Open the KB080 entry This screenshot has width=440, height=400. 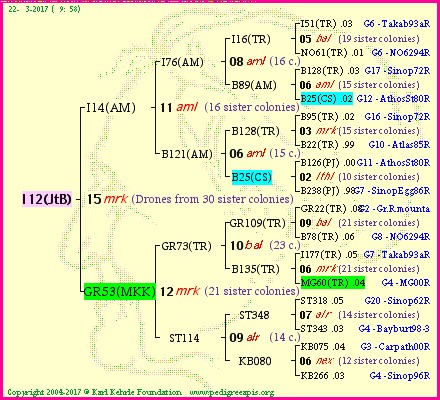[255, 361]
